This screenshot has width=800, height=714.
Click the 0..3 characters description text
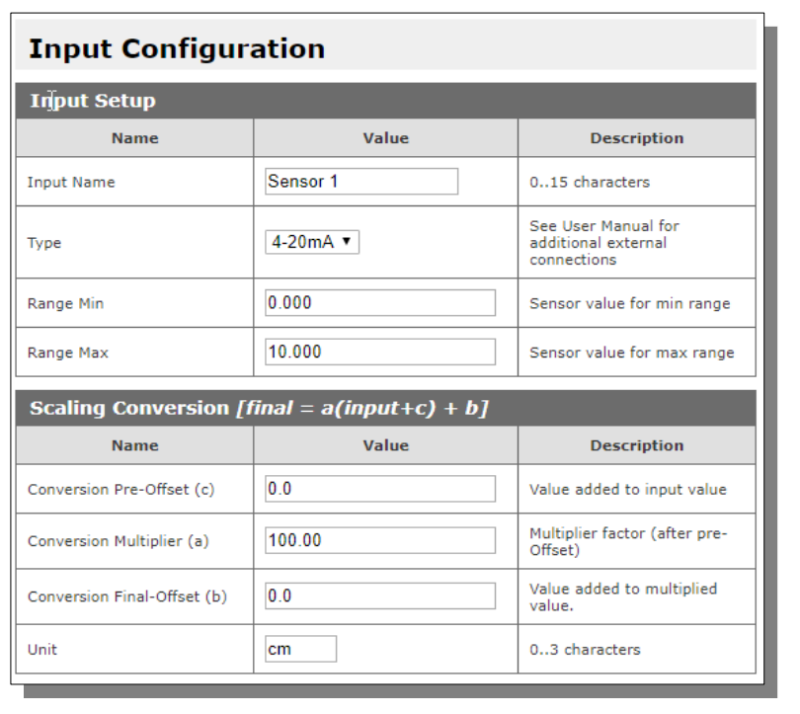[586, 648]
